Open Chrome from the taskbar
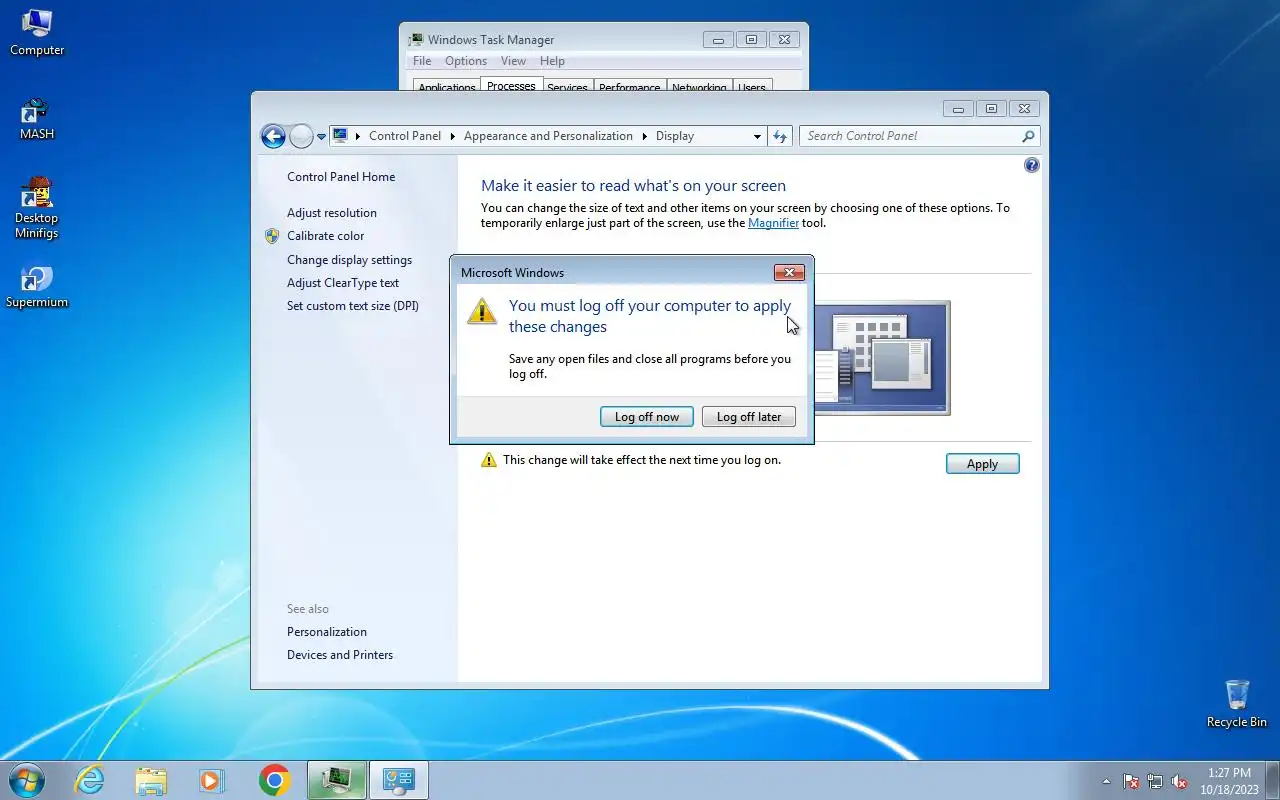Screen dimensions: 1280x800 (274, 780)
